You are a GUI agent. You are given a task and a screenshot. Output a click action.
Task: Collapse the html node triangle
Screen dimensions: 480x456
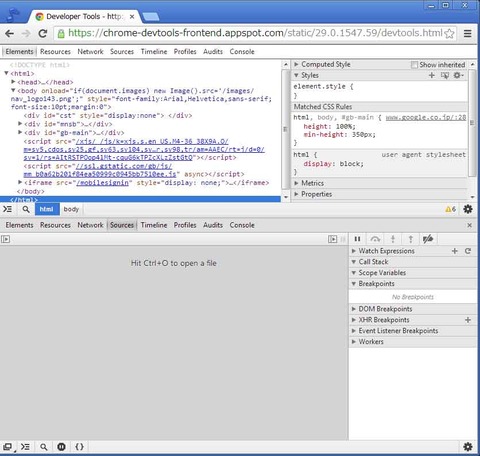(x=6, y=73)
